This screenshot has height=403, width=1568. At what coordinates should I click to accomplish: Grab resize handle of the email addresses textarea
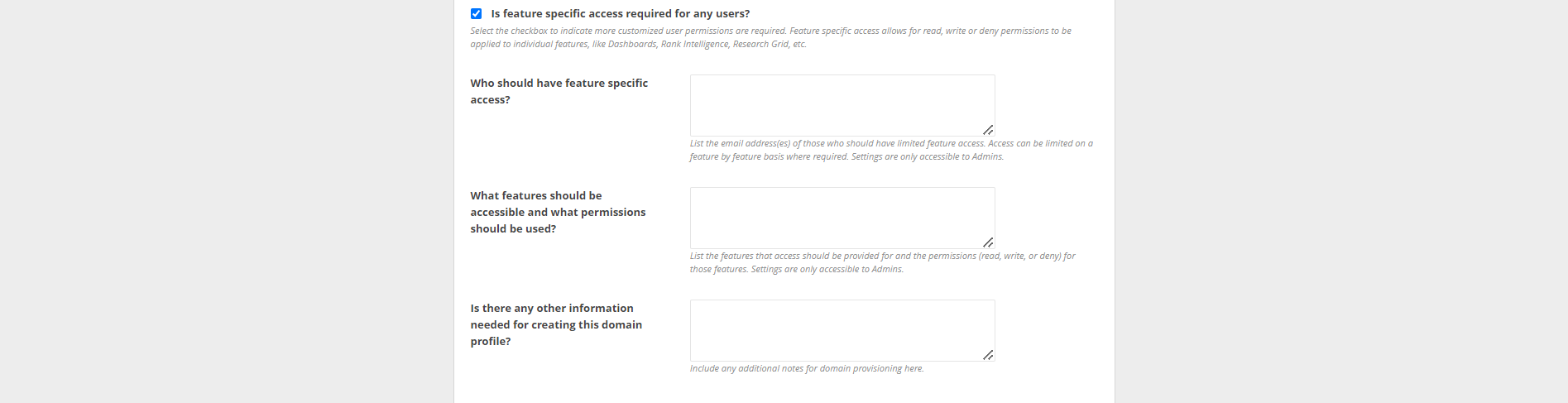[988, 130]
